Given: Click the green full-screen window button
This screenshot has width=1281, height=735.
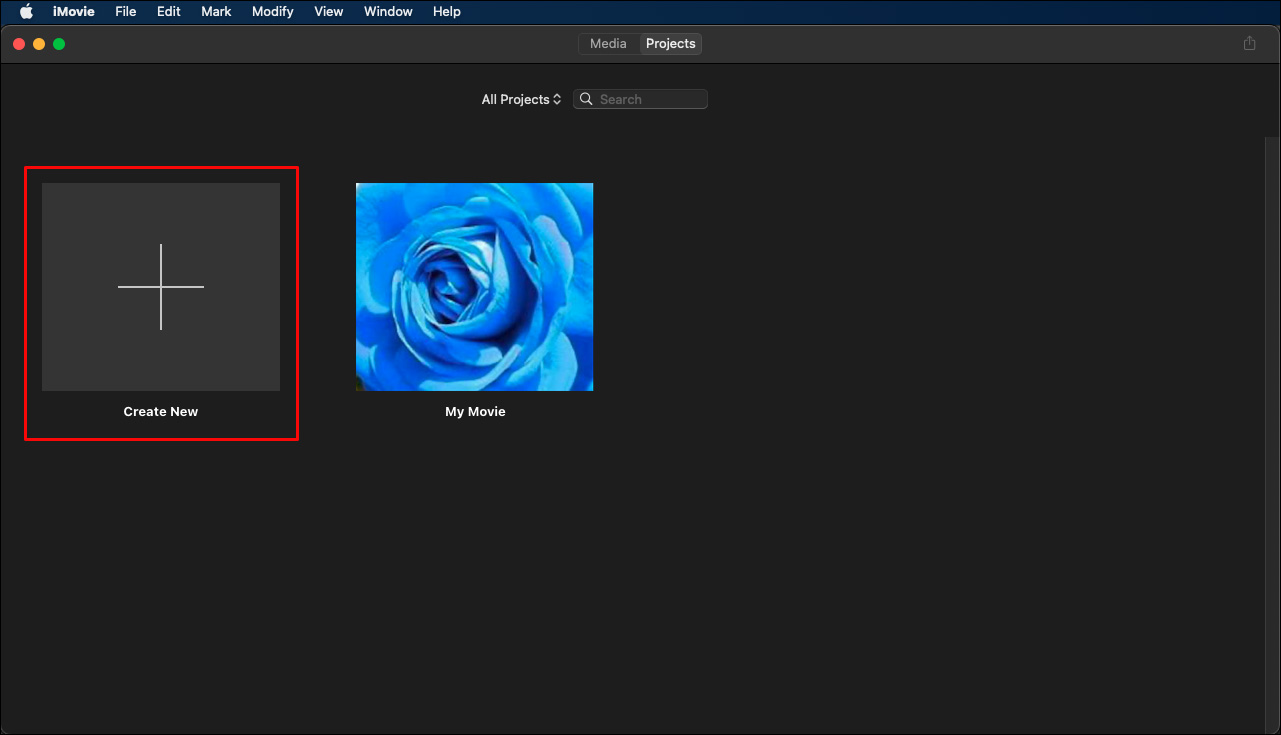Looking at the screenshot, I should coord(59,43).
